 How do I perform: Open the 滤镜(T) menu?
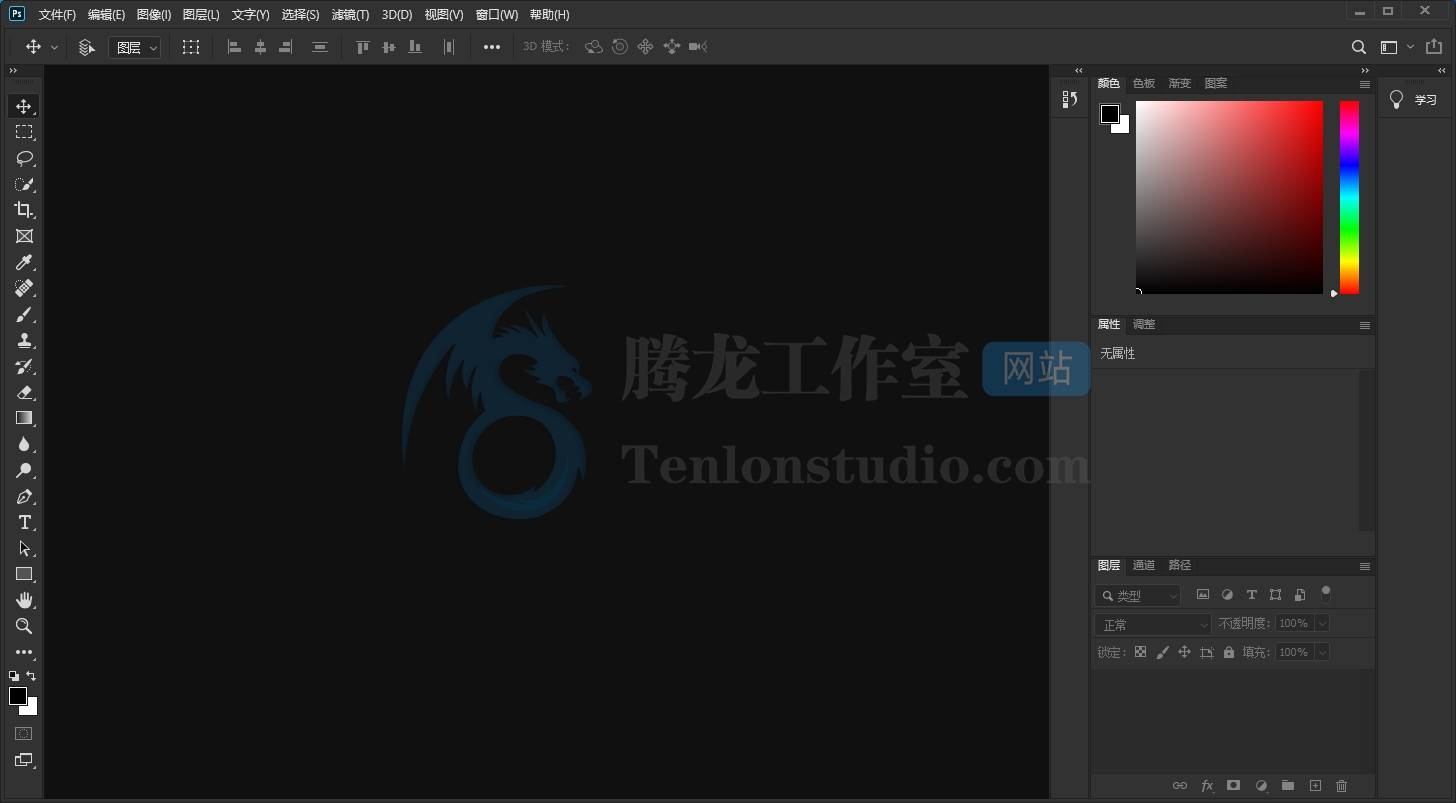coord(350,15)
